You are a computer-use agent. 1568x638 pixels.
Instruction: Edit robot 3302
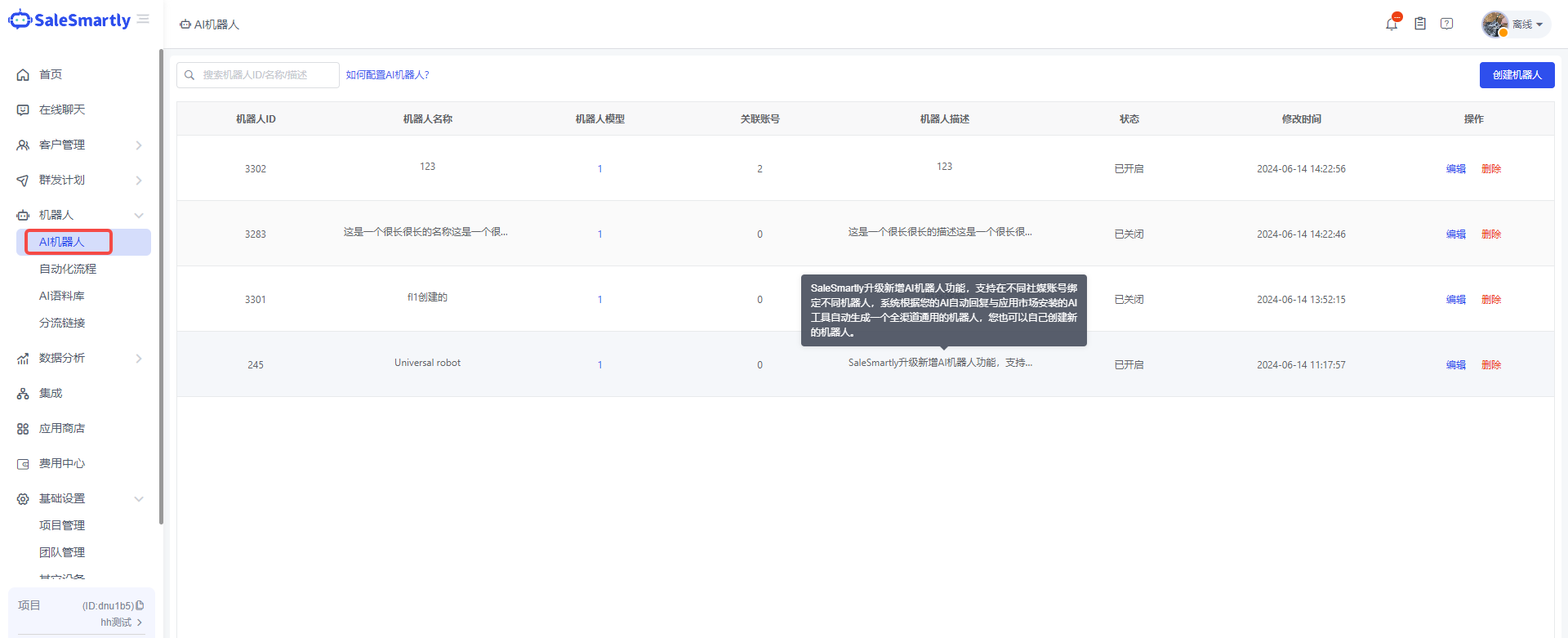[x=1455, y=169]
